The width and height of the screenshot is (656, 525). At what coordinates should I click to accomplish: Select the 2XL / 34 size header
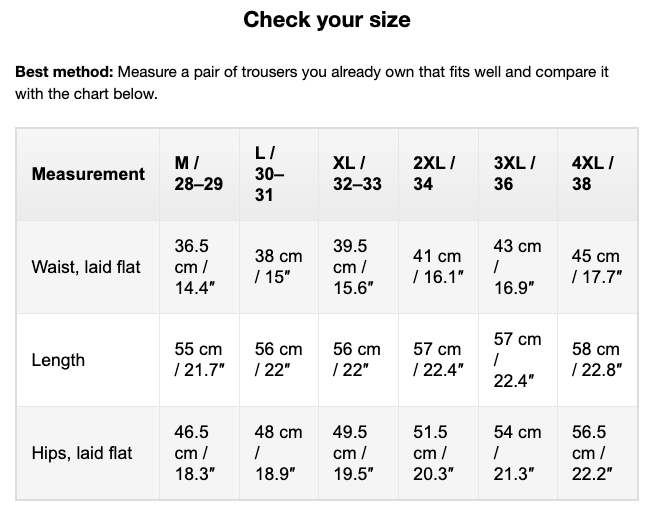coord(438,174)
